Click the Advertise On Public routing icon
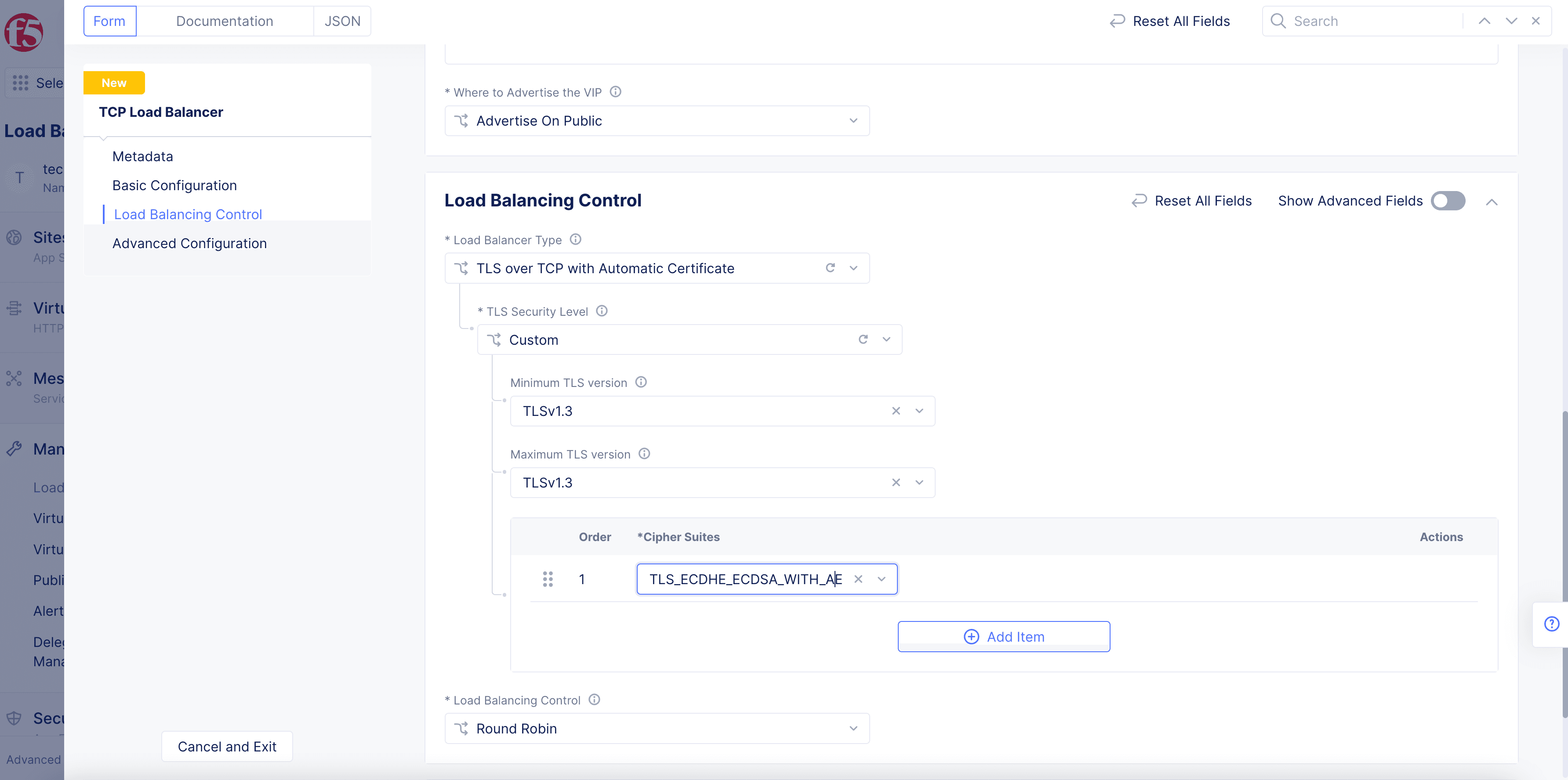 click(x=461, y=121)
